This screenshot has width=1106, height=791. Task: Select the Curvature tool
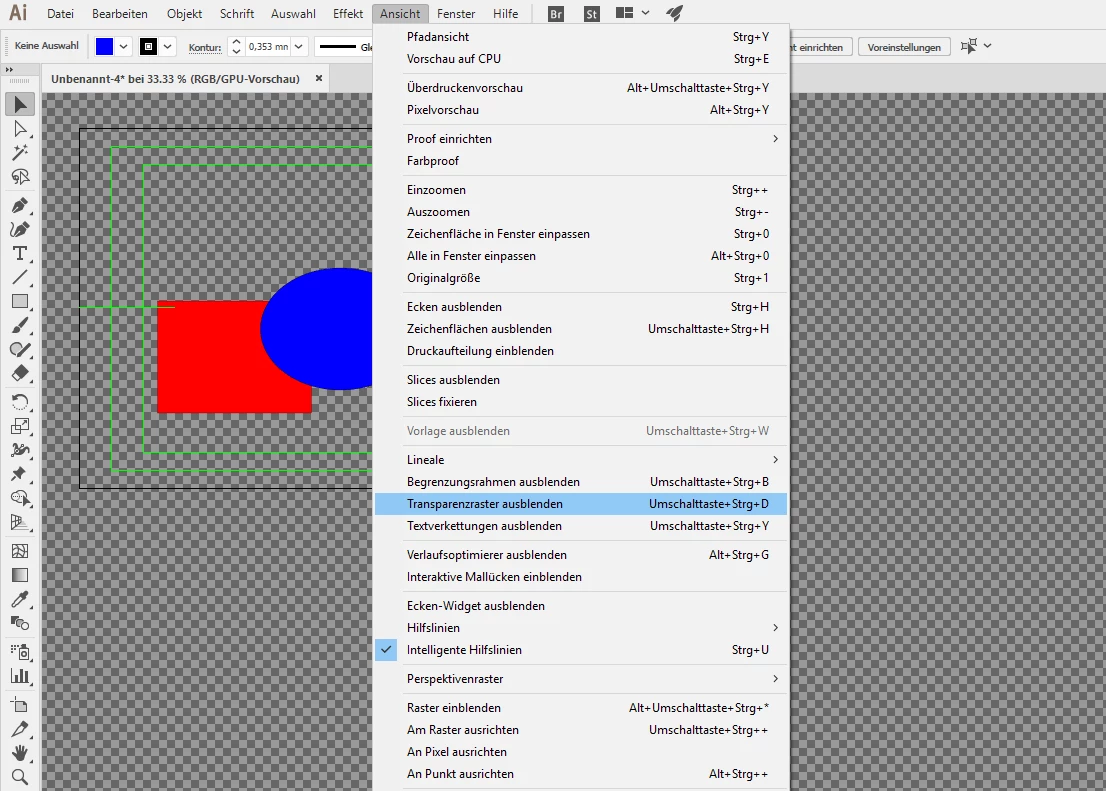click(20, 229)
